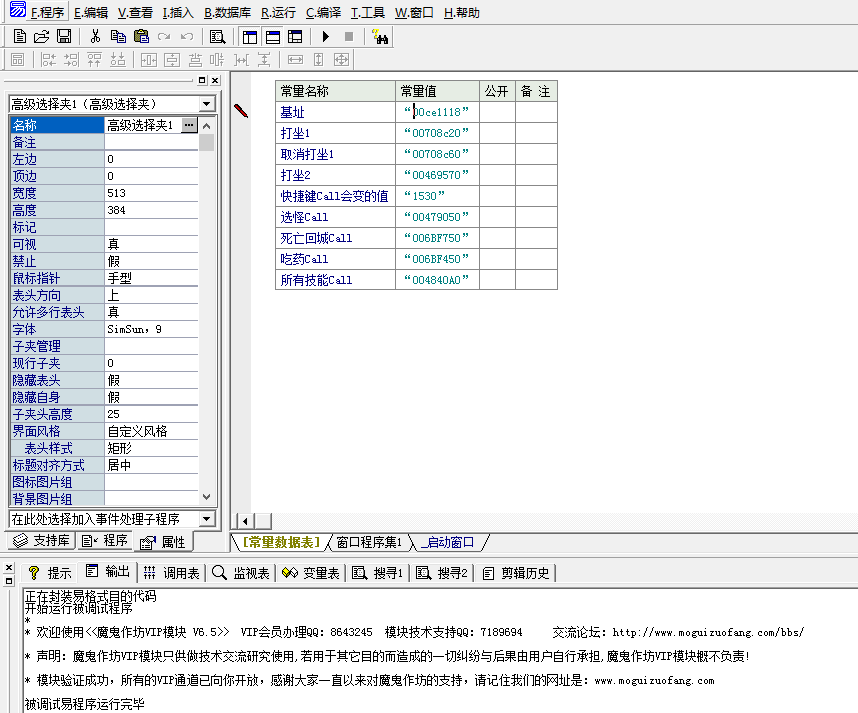This screenshot has height=713, width=858.
Task: Open the V.查看 menu
Action: [x=135, y=13]
